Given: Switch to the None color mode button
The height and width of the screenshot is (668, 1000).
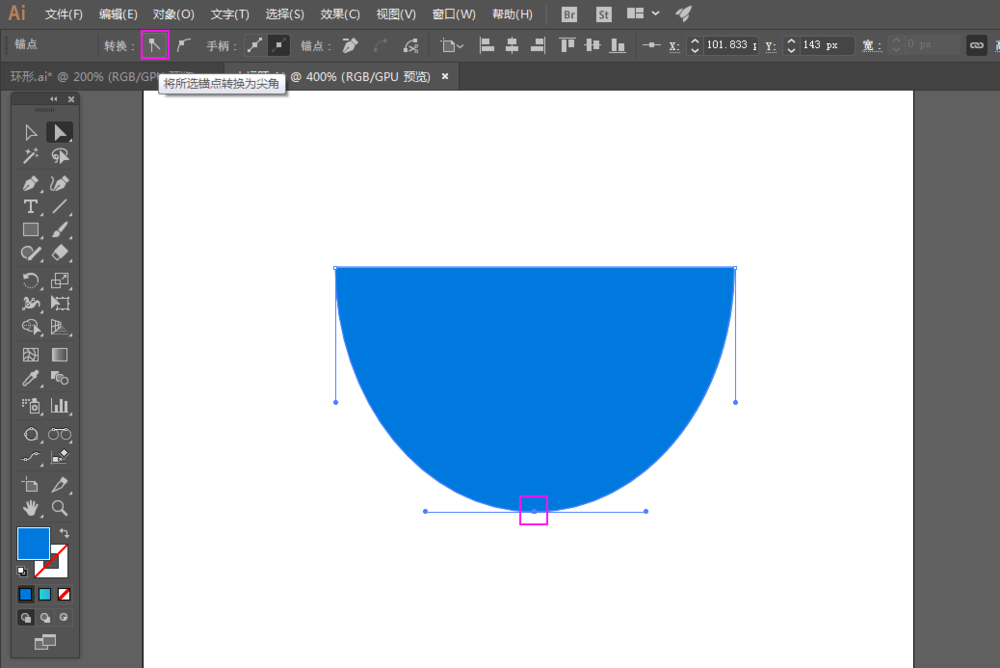Looking at the screenshot, I should 64,594.
